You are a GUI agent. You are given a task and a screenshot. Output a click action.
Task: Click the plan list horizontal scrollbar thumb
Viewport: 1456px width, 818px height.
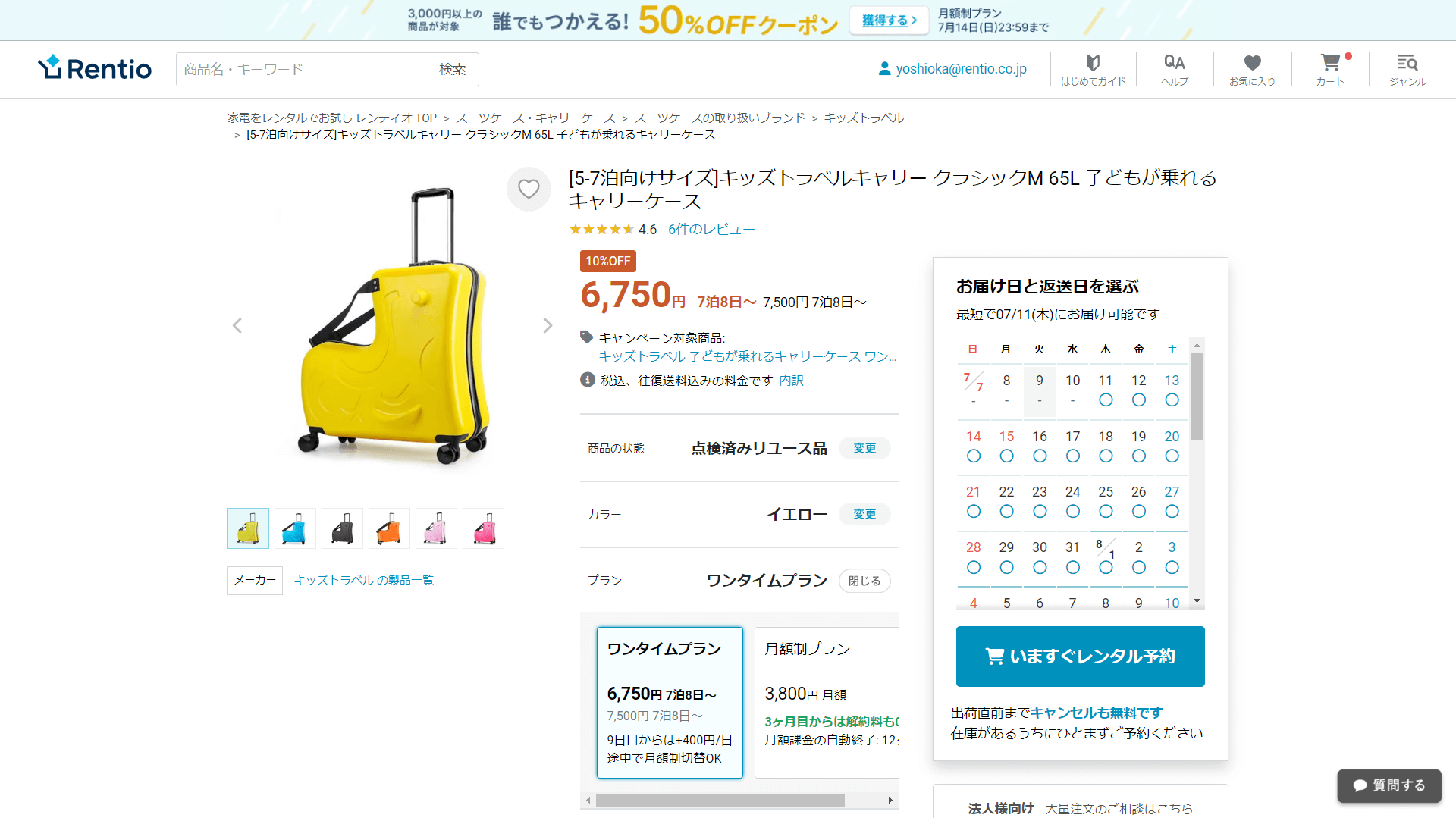tap(720, 801)
